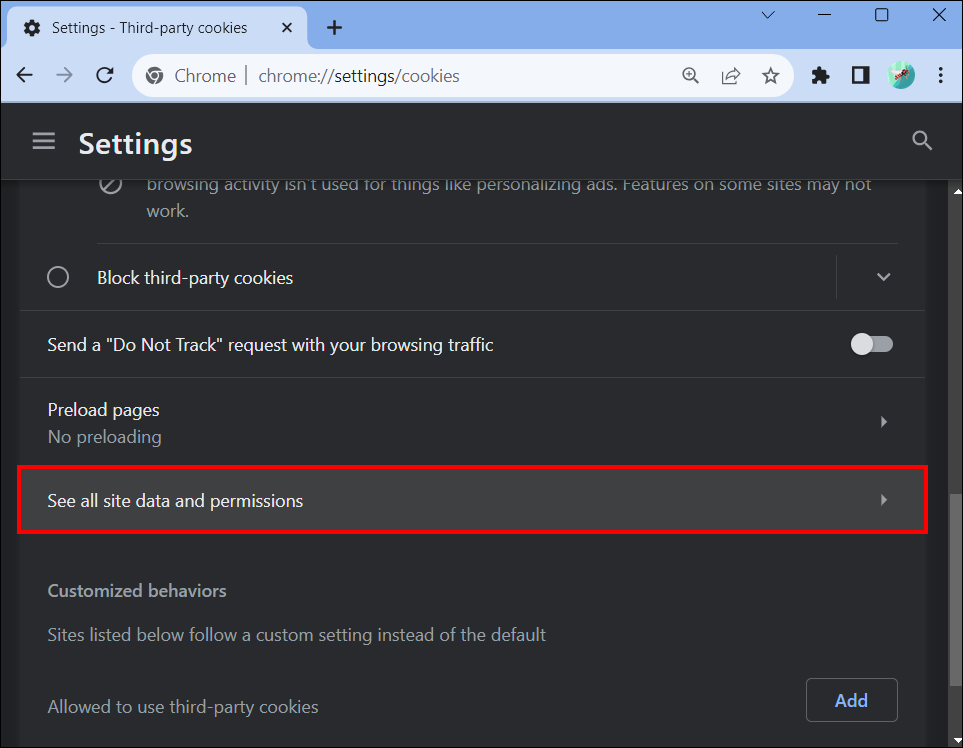Open Preload pages arrow
Image resolution: width=963 pixels, height=748 pixels.
(x=884, y=422)
